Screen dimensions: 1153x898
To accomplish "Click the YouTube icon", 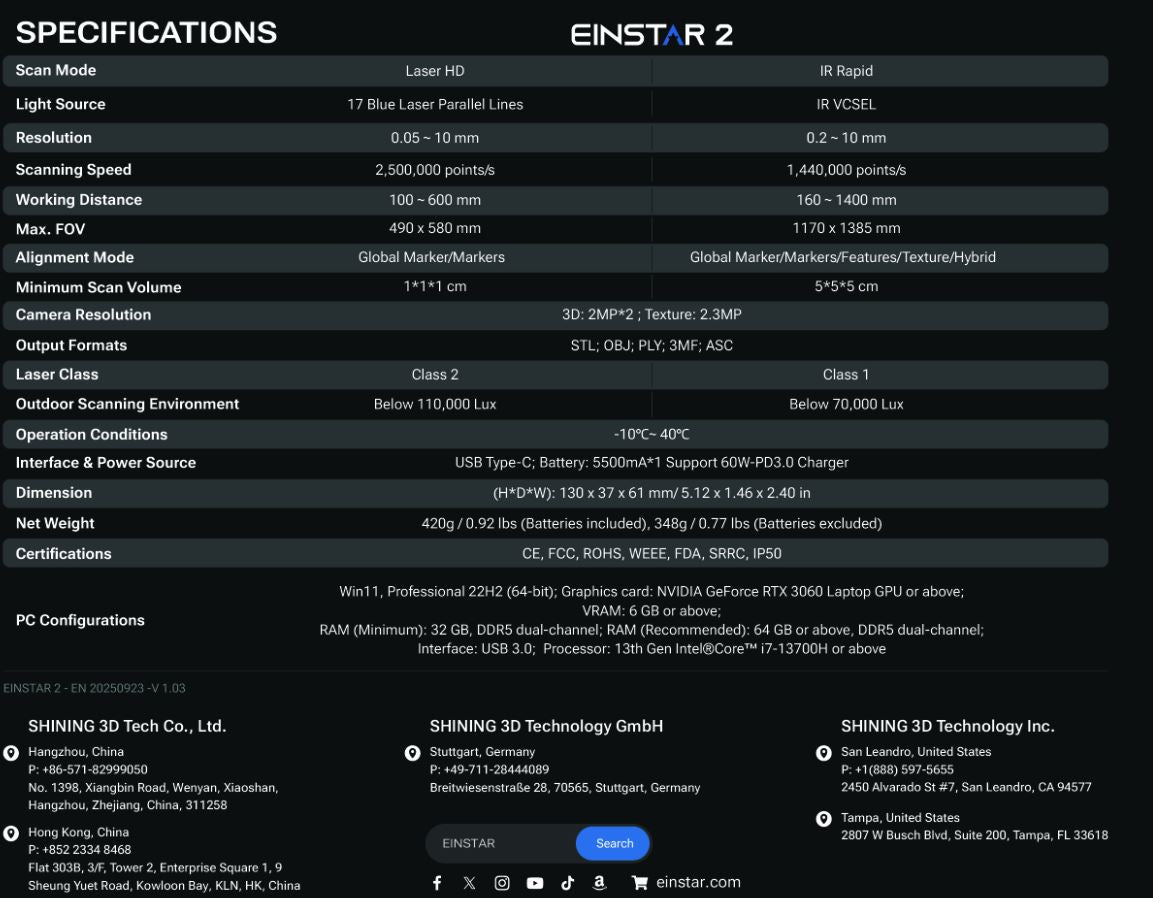I will click(535, 883).
